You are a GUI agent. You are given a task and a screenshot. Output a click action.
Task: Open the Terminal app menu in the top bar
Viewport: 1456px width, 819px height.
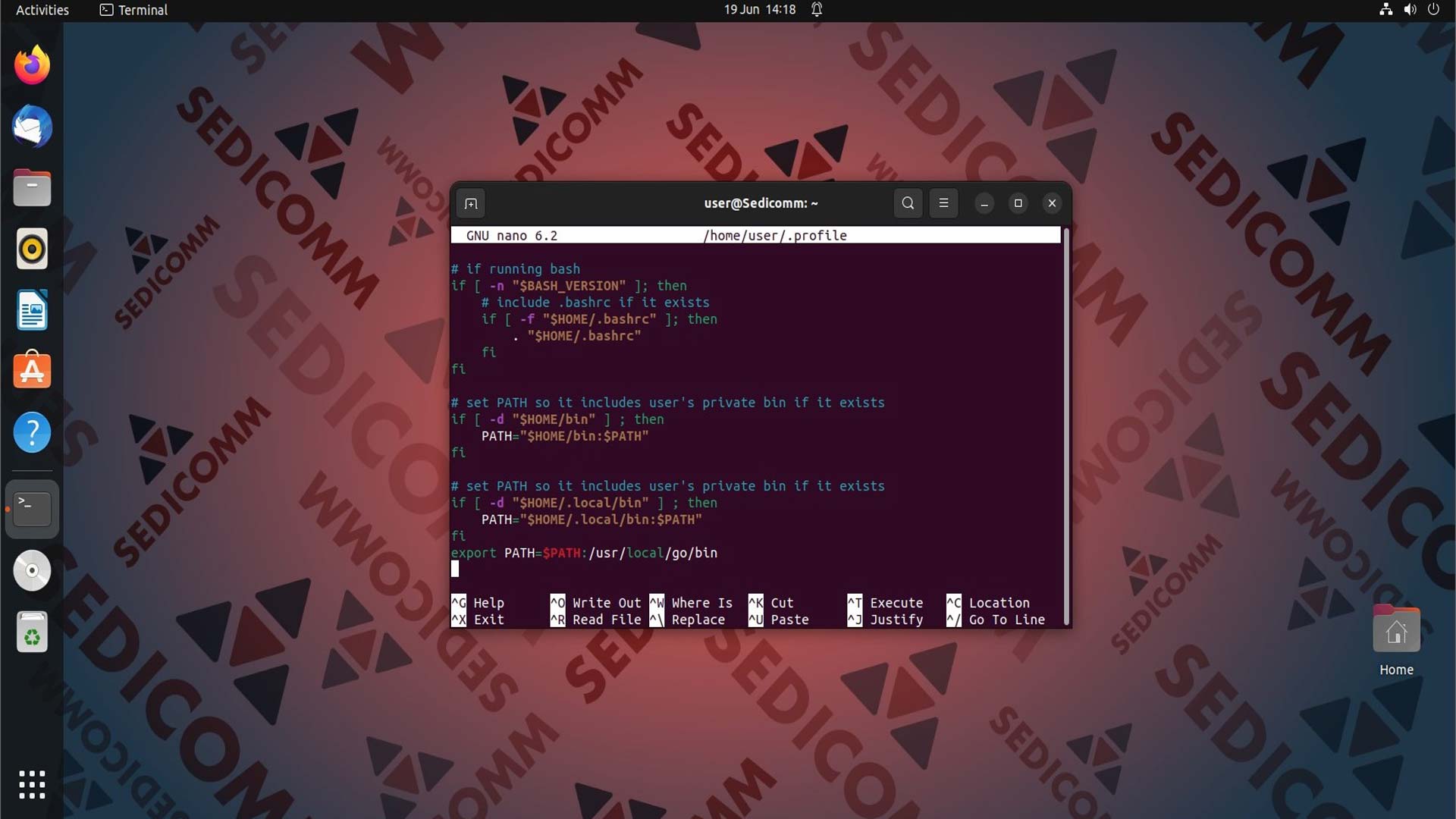pyautogui.click(x=134, y=10)
